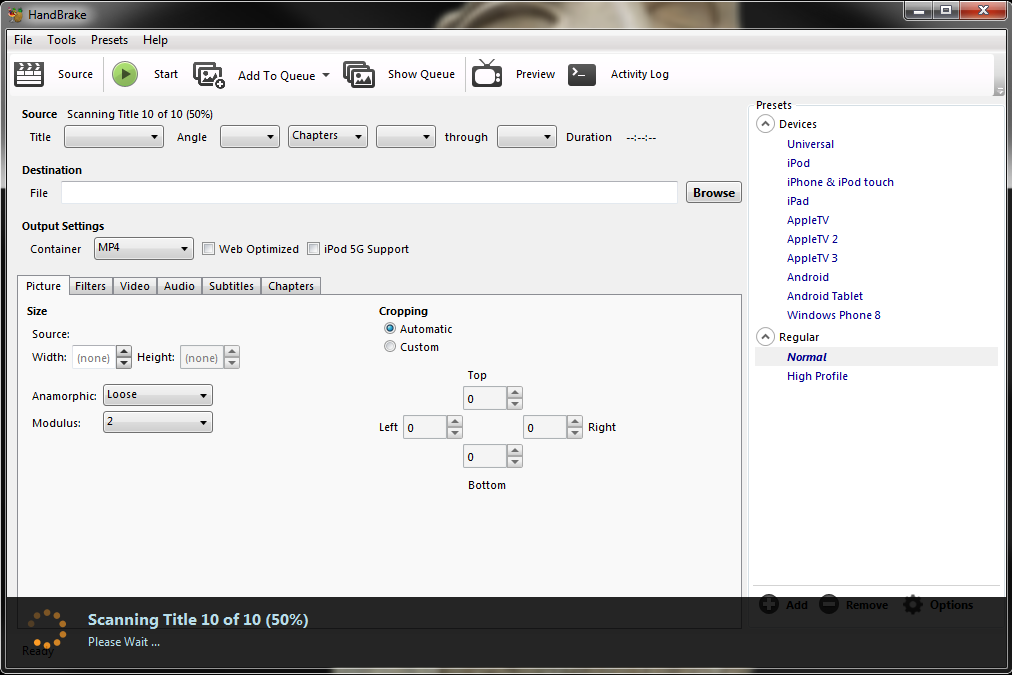Open the Add To Queue dropdown arrow

pyautogui.click(x=325, y=76)
